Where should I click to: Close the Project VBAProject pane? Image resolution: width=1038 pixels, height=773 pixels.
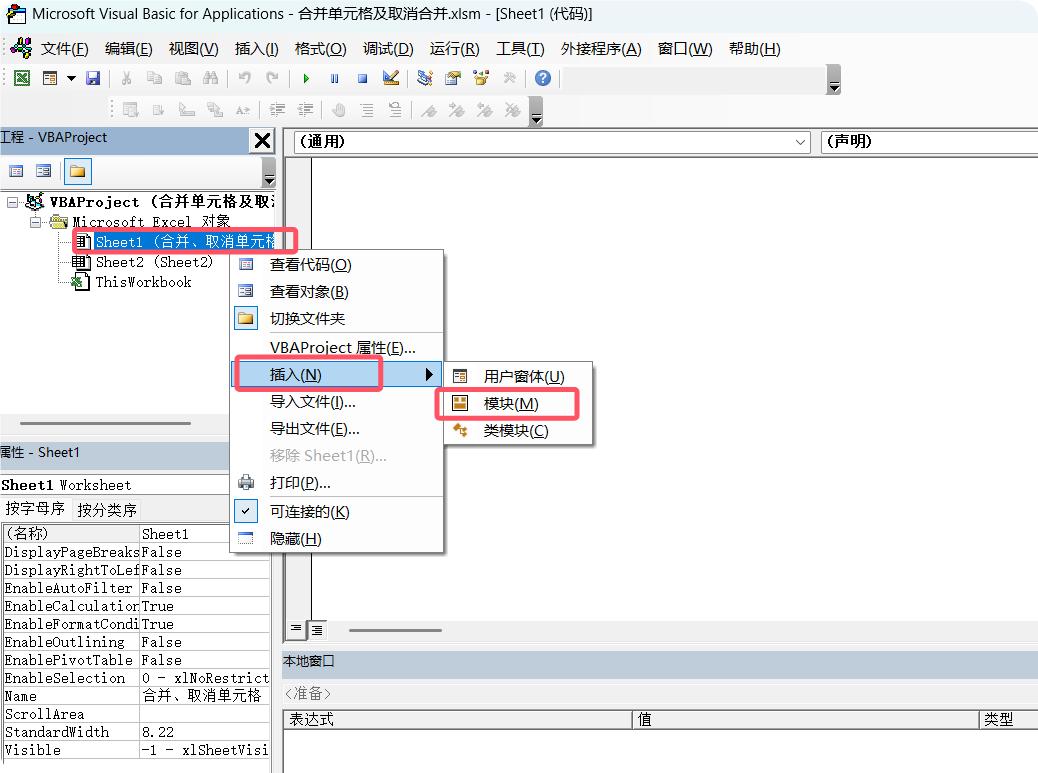point(262,140)
